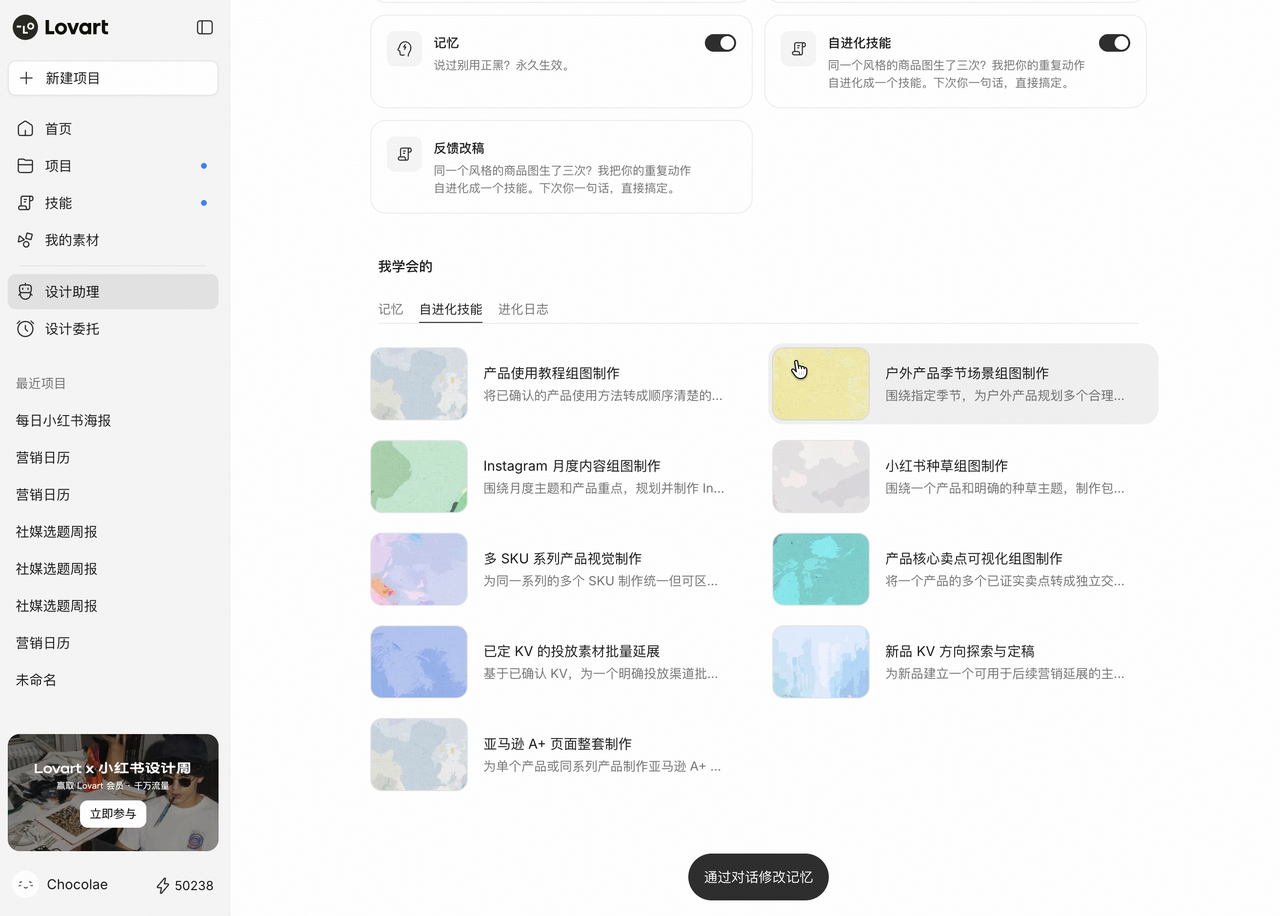Click the 通过对话修改记忆 button
The image size is (1280, 916).
tap(758, 877)
